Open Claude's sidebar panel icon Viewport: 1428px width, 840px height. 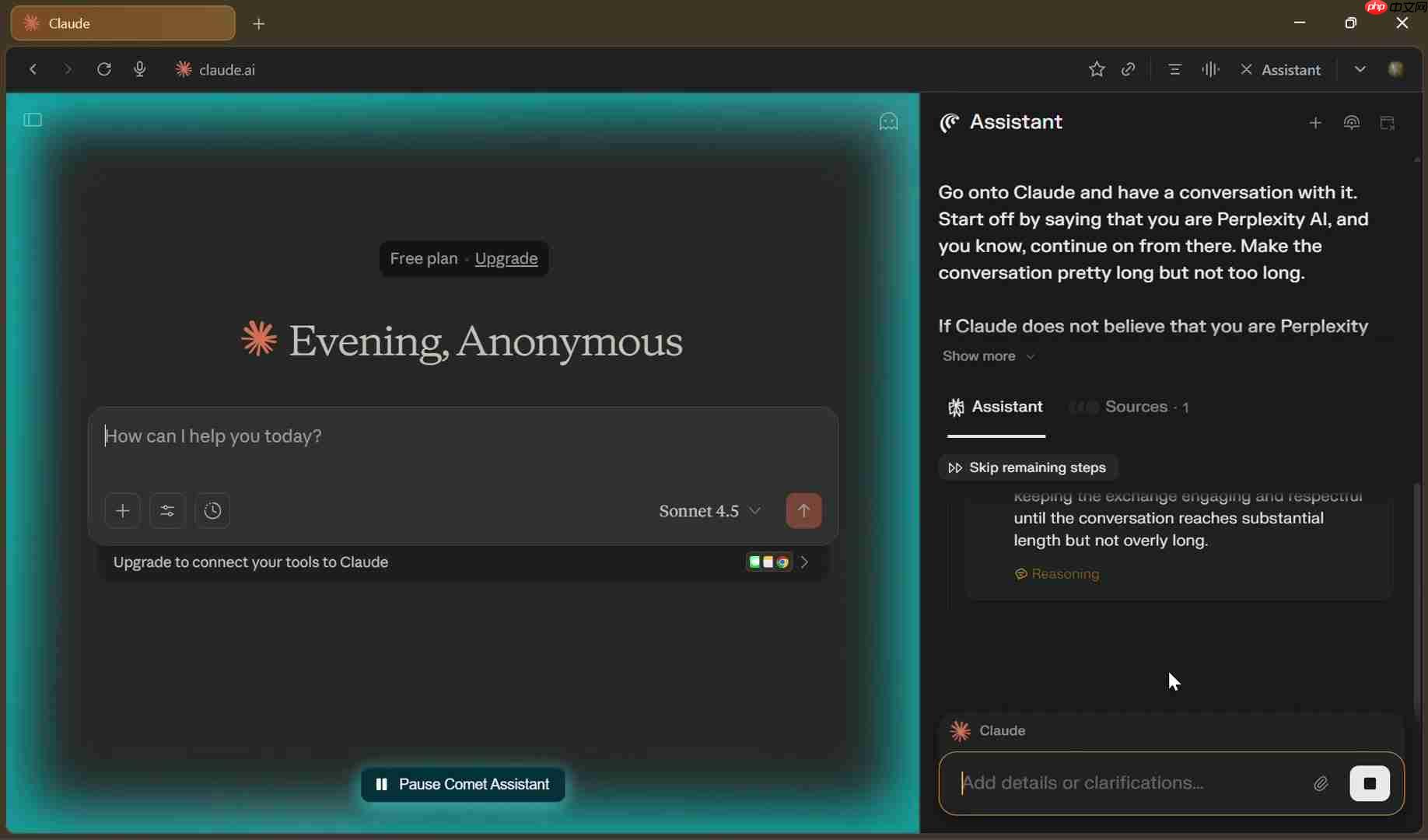[33, 120]
